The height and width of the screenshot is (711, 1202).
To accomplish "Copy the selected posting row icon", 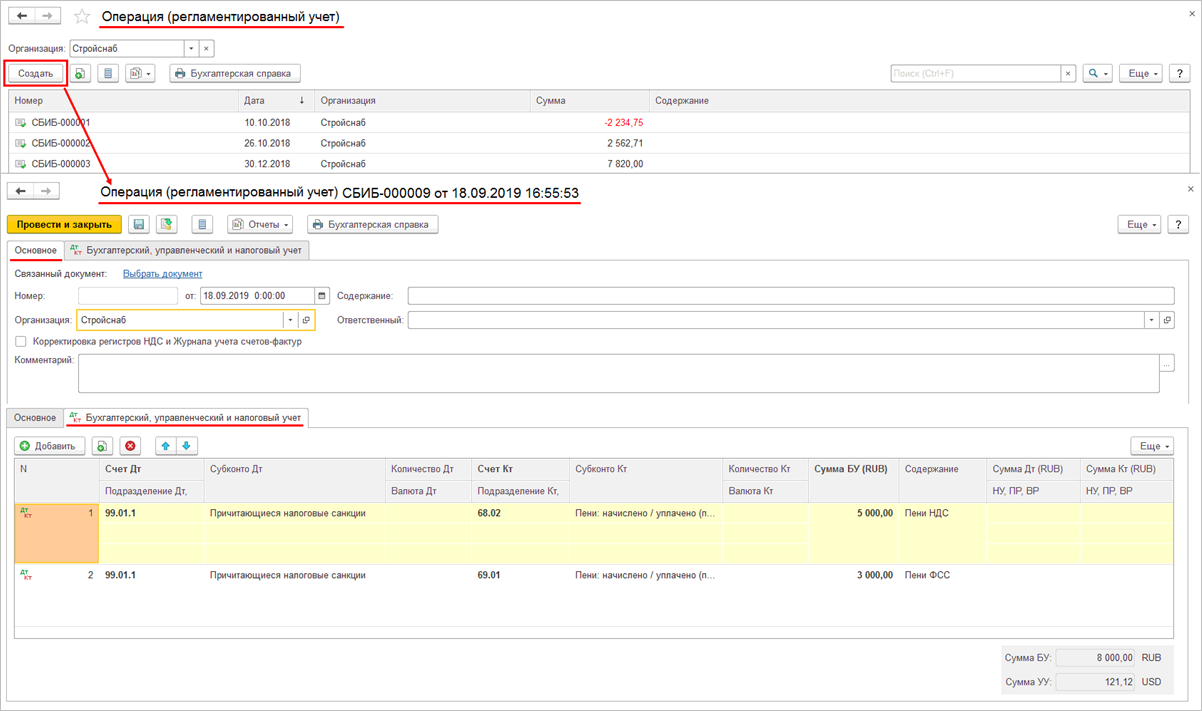I will click(x=102, y=446).
